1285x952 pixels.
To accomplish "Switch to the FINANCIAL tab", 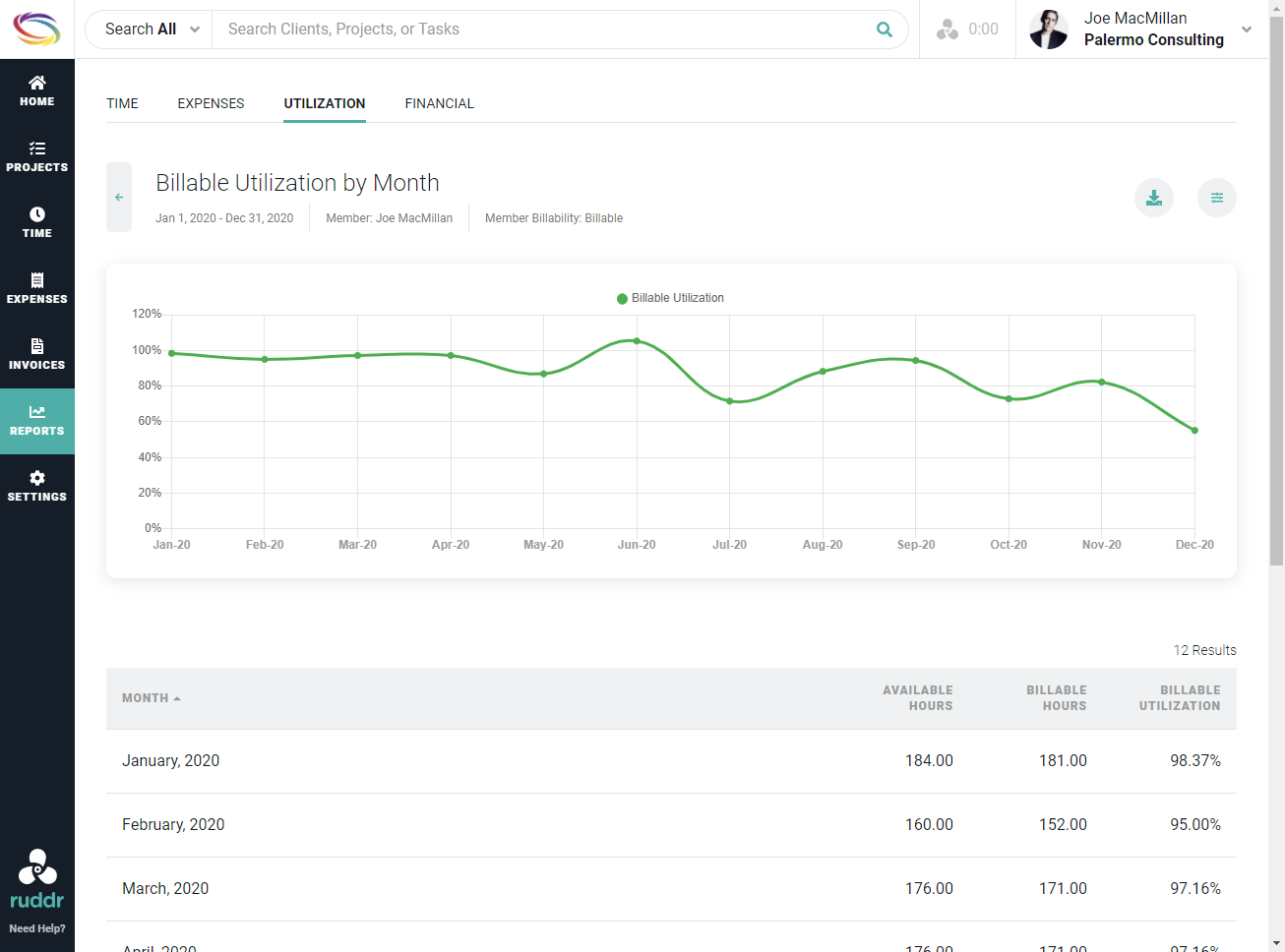I will click(439, 103).
